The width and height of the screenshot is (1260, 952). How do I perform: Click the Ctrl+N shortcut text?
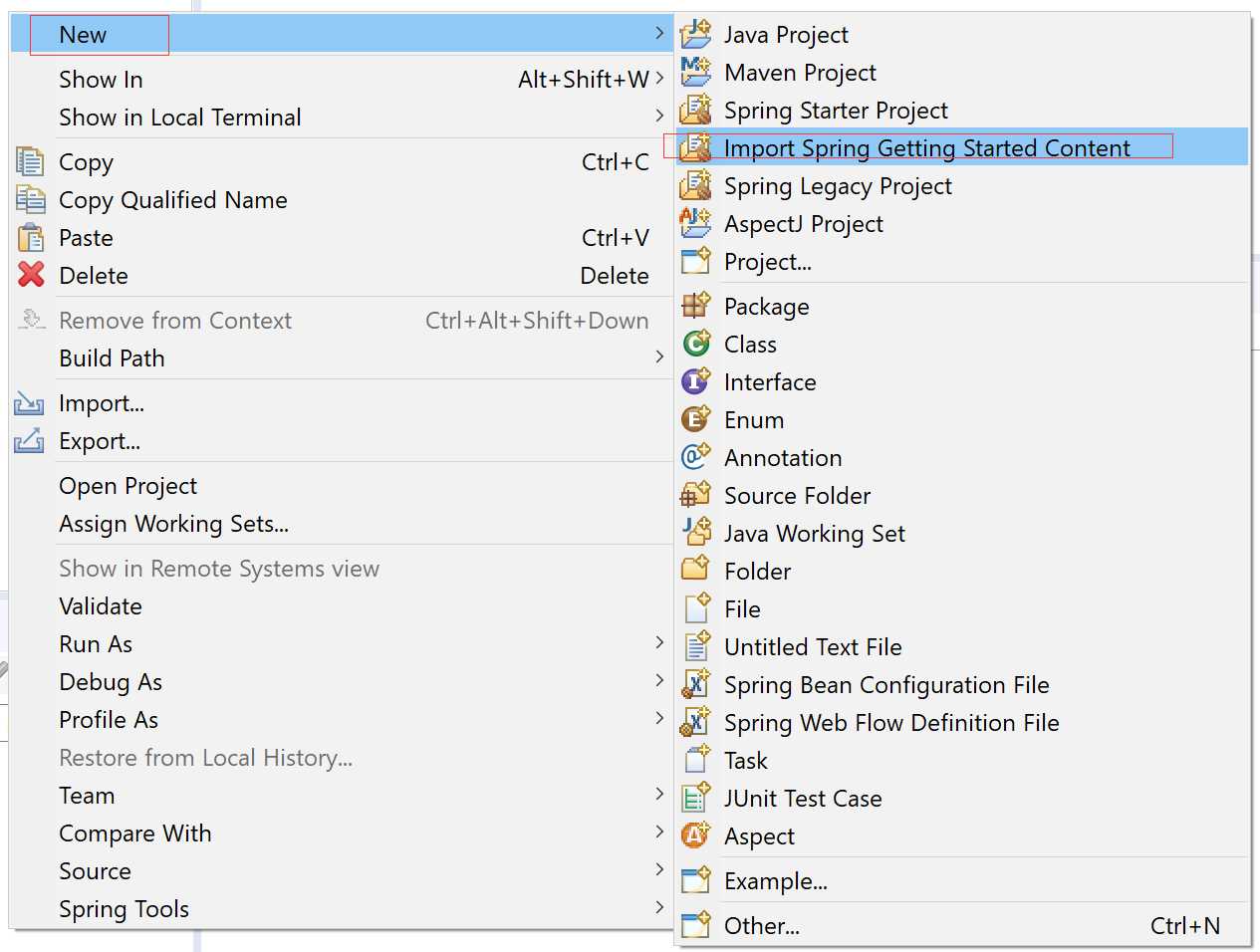pyautogui.click(x=1184, y=926)
